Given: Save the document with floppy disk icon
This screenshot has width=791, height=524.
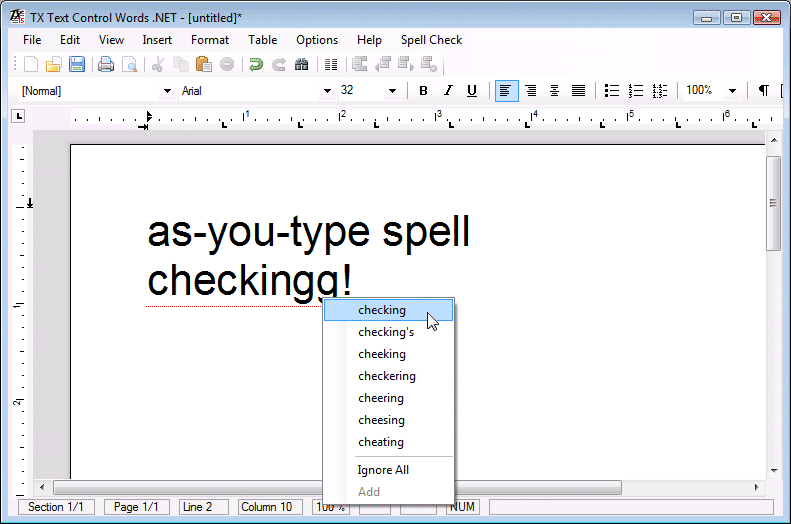Looking at the screenshot, I should [x=77, y=65].
